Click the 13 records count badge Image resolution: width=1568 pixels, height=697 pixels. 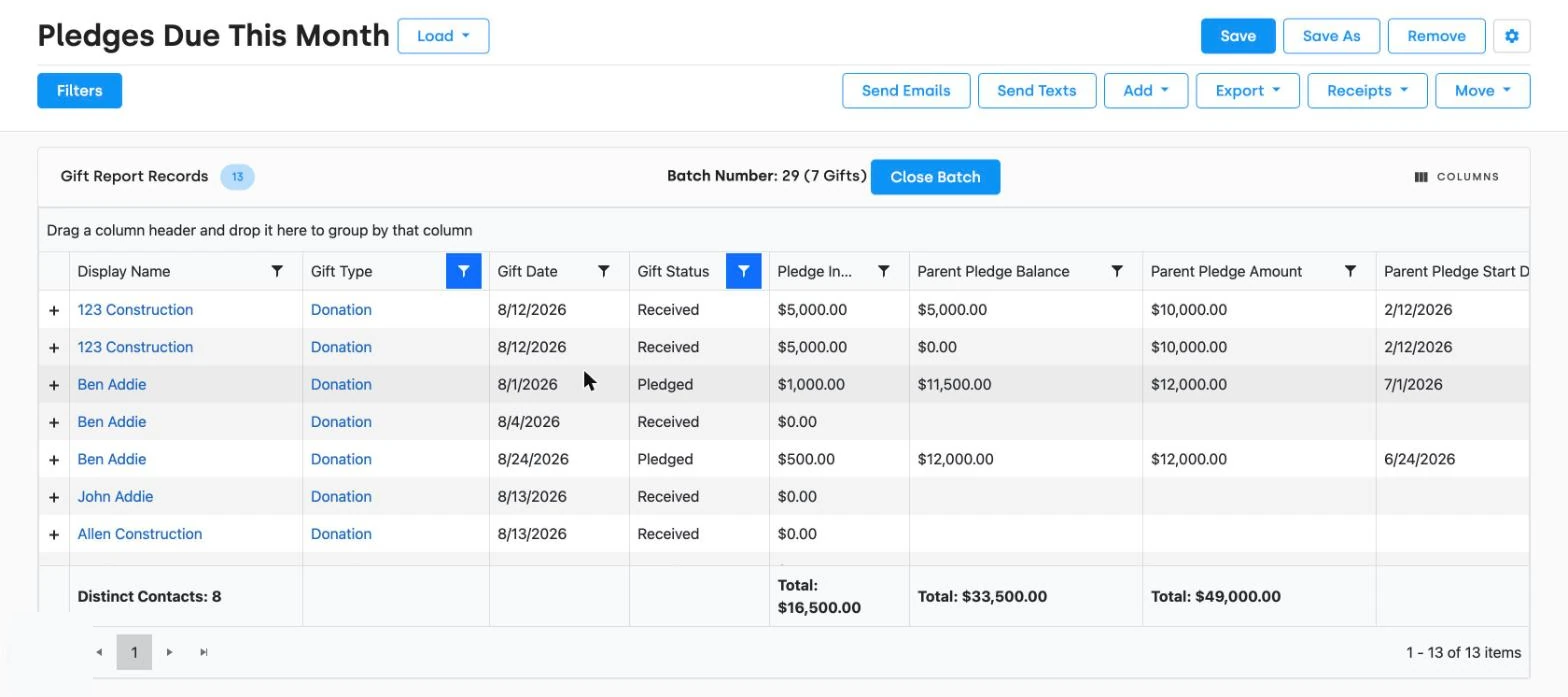237,177
